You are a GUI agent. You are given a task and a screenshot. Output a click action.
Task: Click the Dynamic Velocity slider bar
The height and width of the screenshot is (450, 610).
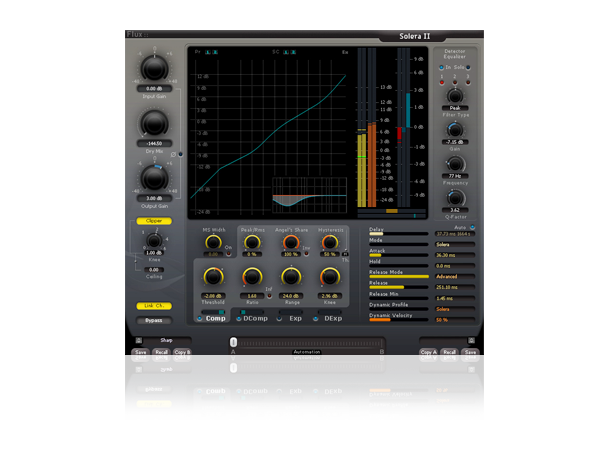click(x=398, y=320)
